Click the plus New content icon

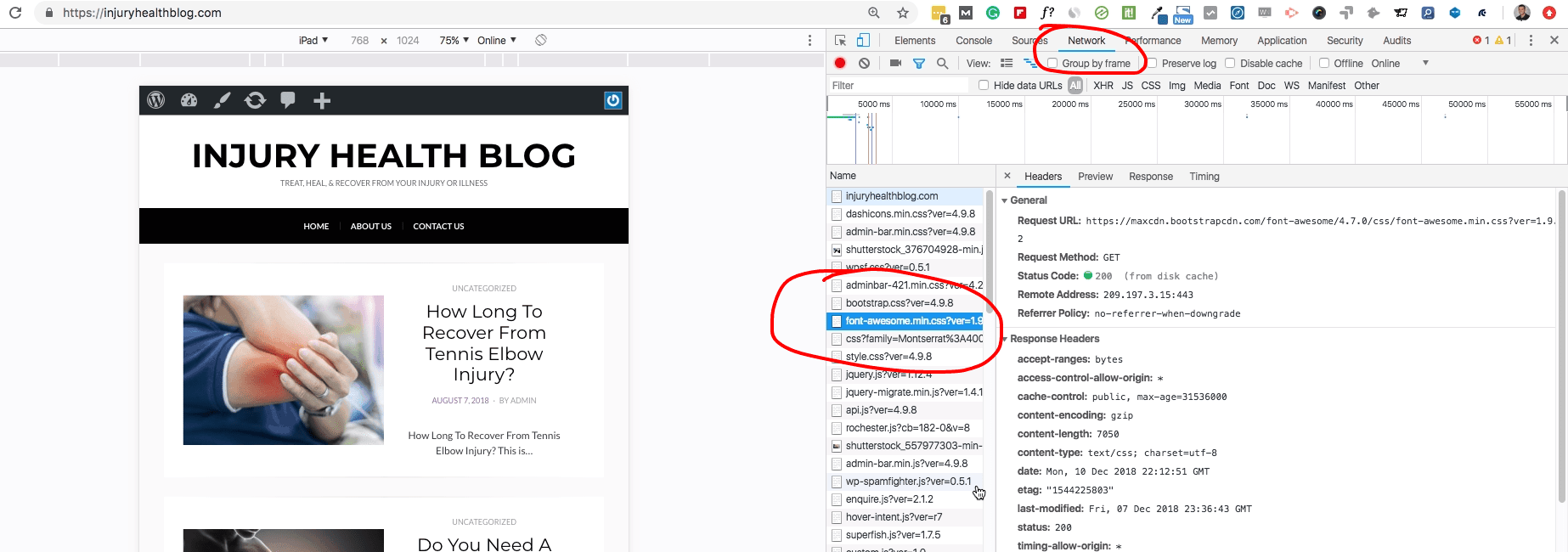click(x=321, y=101)
